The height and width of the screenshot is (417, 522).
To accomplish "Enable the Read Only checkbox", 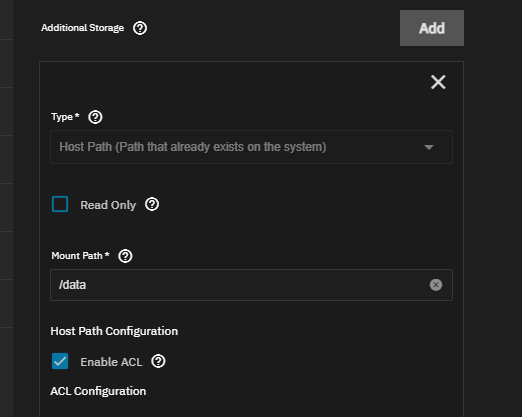I will click(60, 204).
